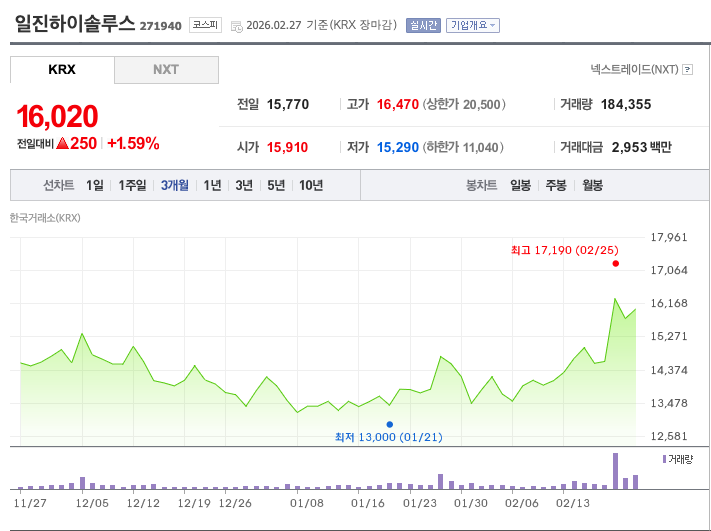
Task: Switch to 주봉 weekly candle chart
Action: tap(556, 185)
